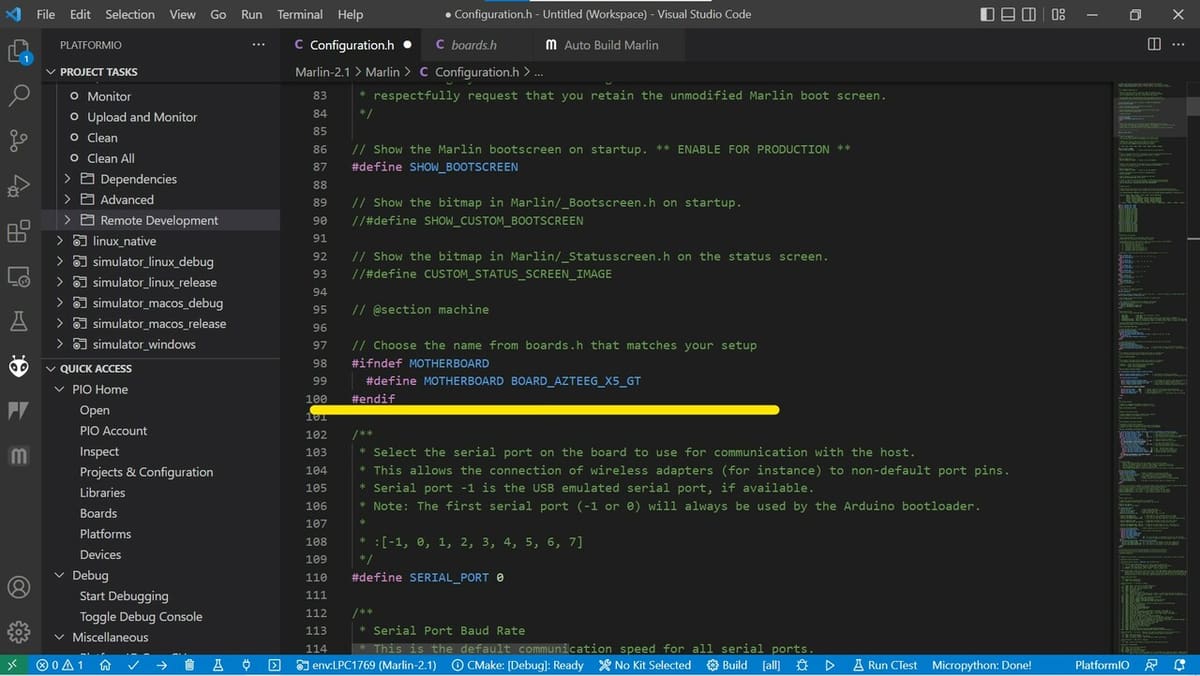1200x676 pixels.
Task: Open Projects & Configuration in PIO Home
Action: pos(146,472)
